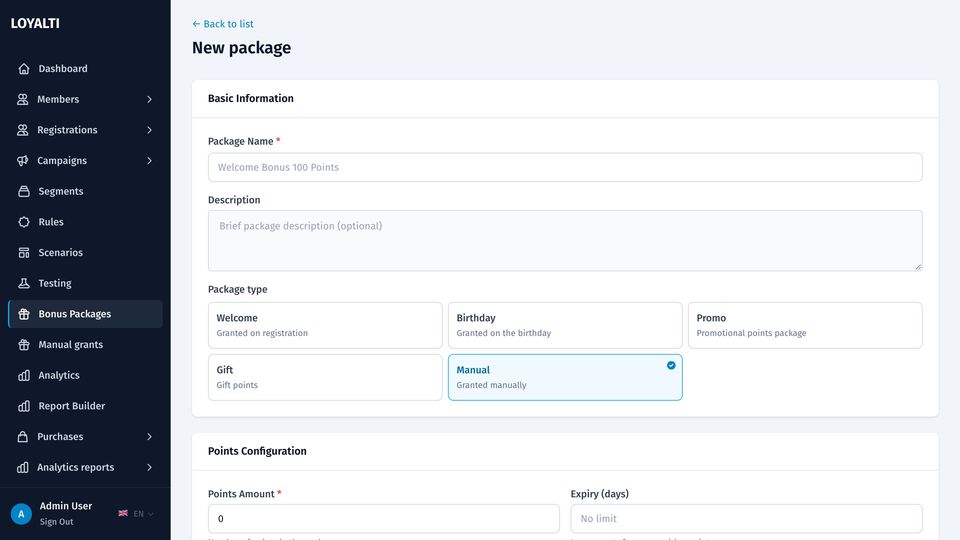Viewport: 960px width, 540px height.
Task: Expand the Purchases submenu chevron
Action: coord(149,437)
